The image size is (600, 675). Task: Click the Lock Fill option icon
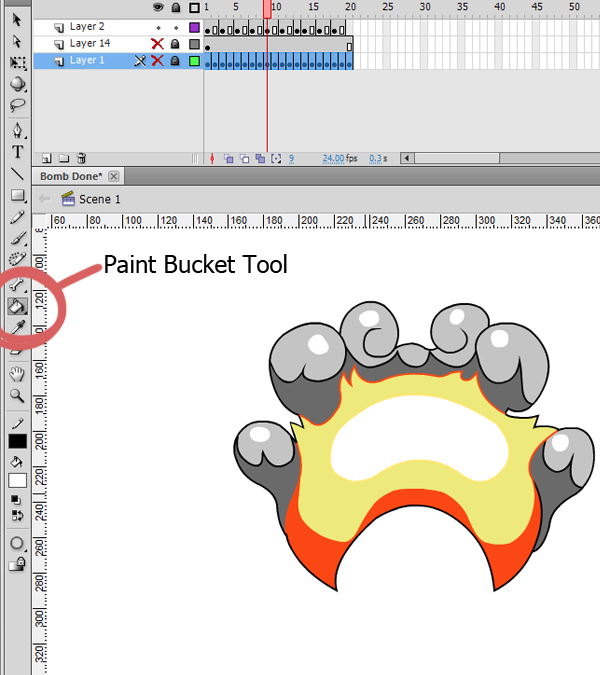tap(17, 564)
